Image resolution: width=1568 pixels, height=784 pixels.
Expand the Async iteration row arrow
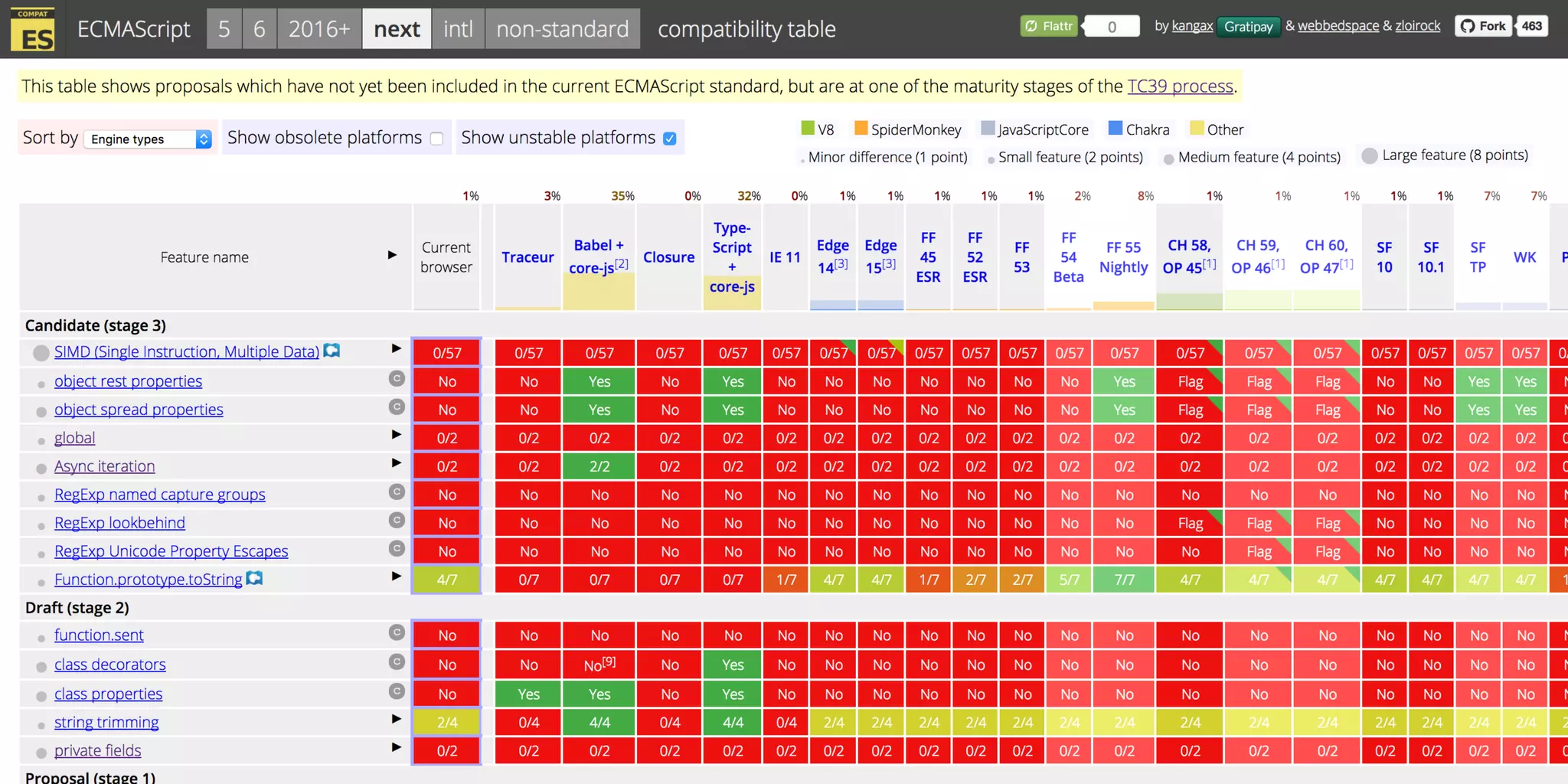click(x=396, y=462)
